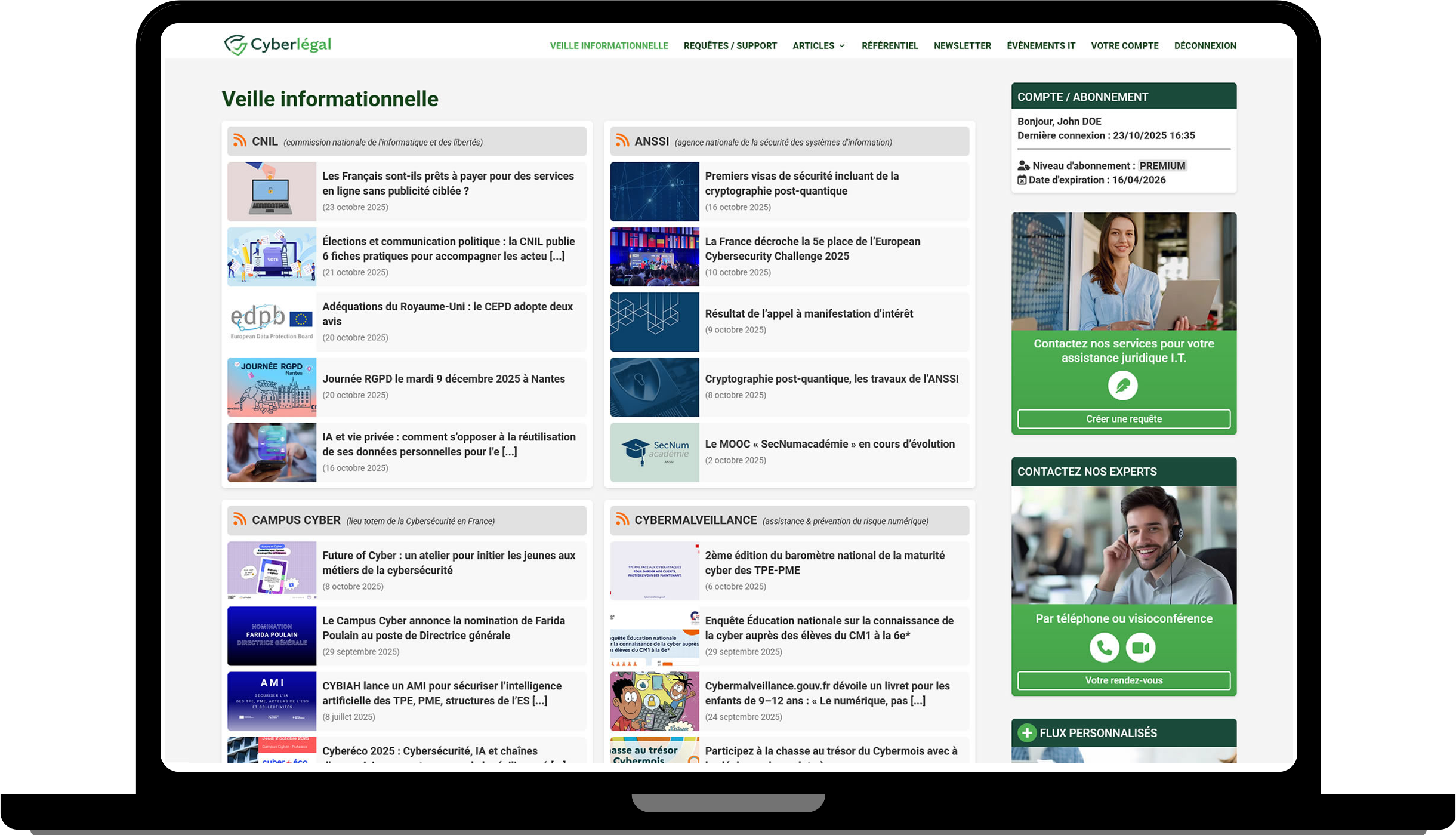Open the Newsletter page
The height and width of the screenshot is (835, 1456).
click(963, 46)
